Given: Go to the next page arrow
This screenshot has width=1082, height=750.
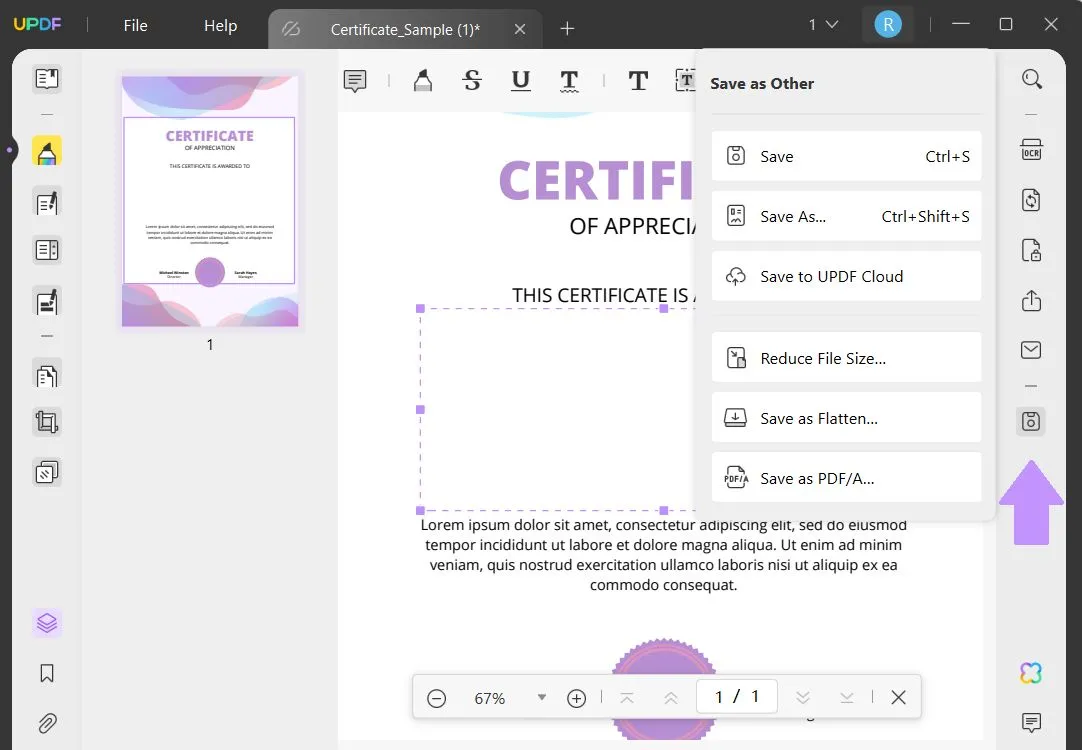Looking at the screenshot, I should [x=803, y=698].
